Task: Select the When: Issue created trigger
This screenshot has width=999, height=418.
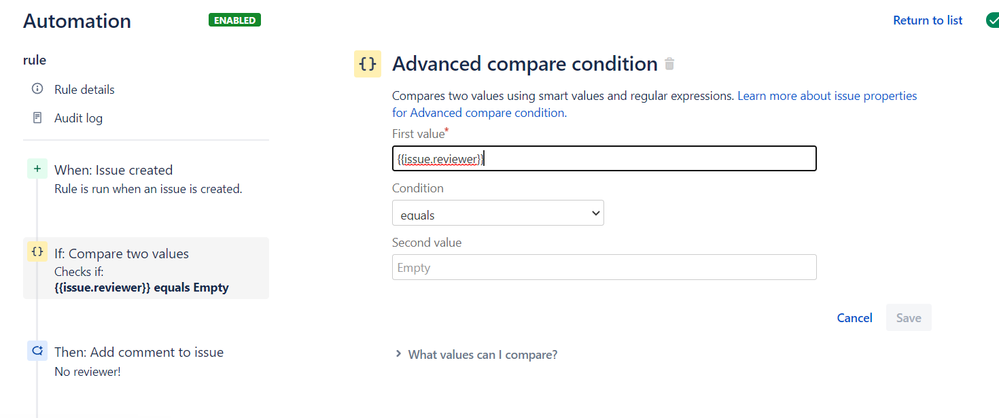Action: click(147, 178)
